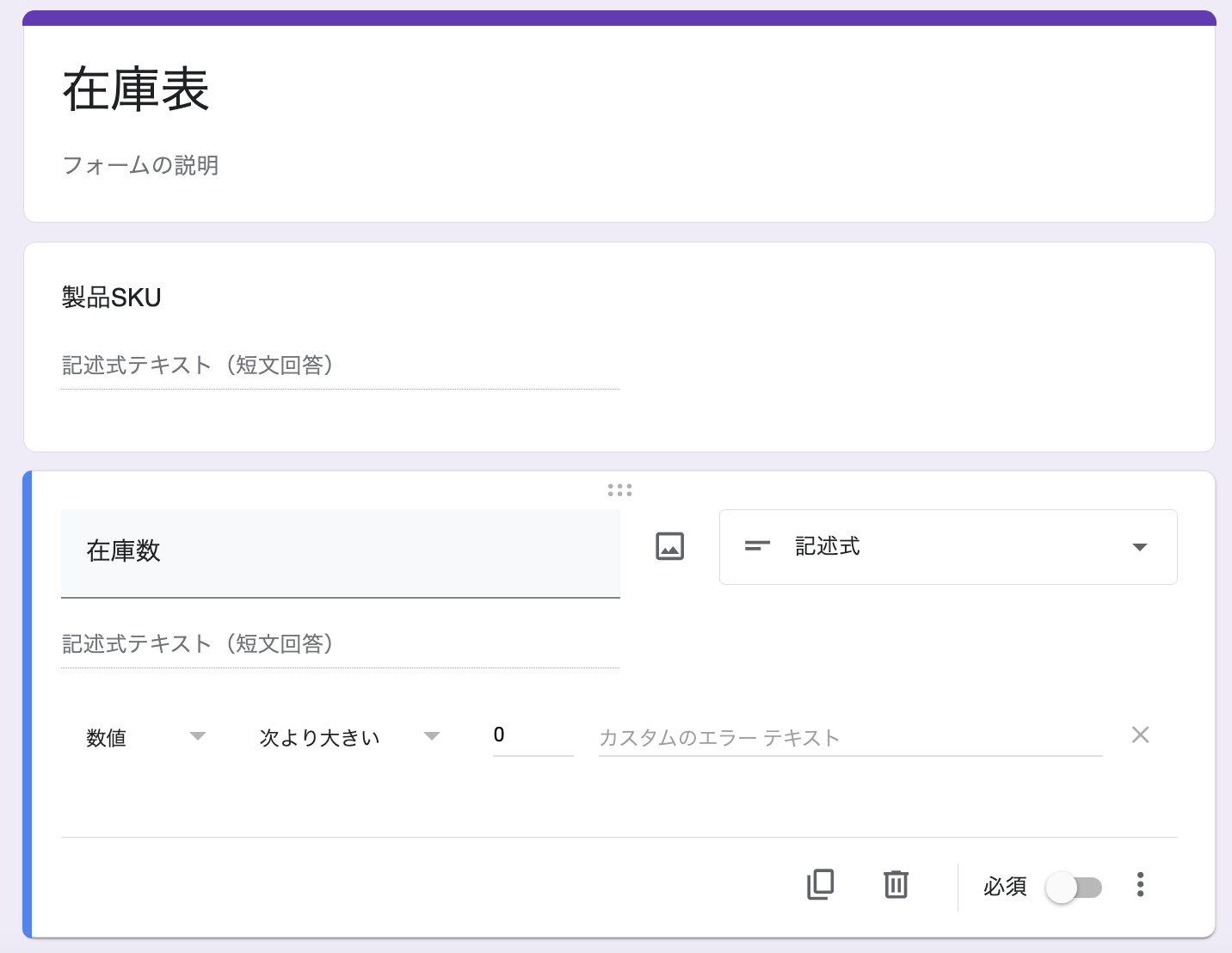This screenshot has width=1232, height=953.
Task: Click the フォームの説明 description field
Action: pyautogui.click(x=141, y=165)
